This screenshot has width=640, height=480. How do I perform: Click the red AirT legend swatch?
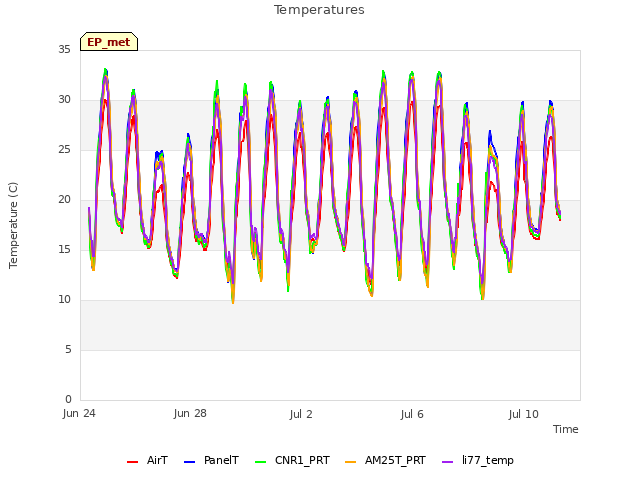132,462
